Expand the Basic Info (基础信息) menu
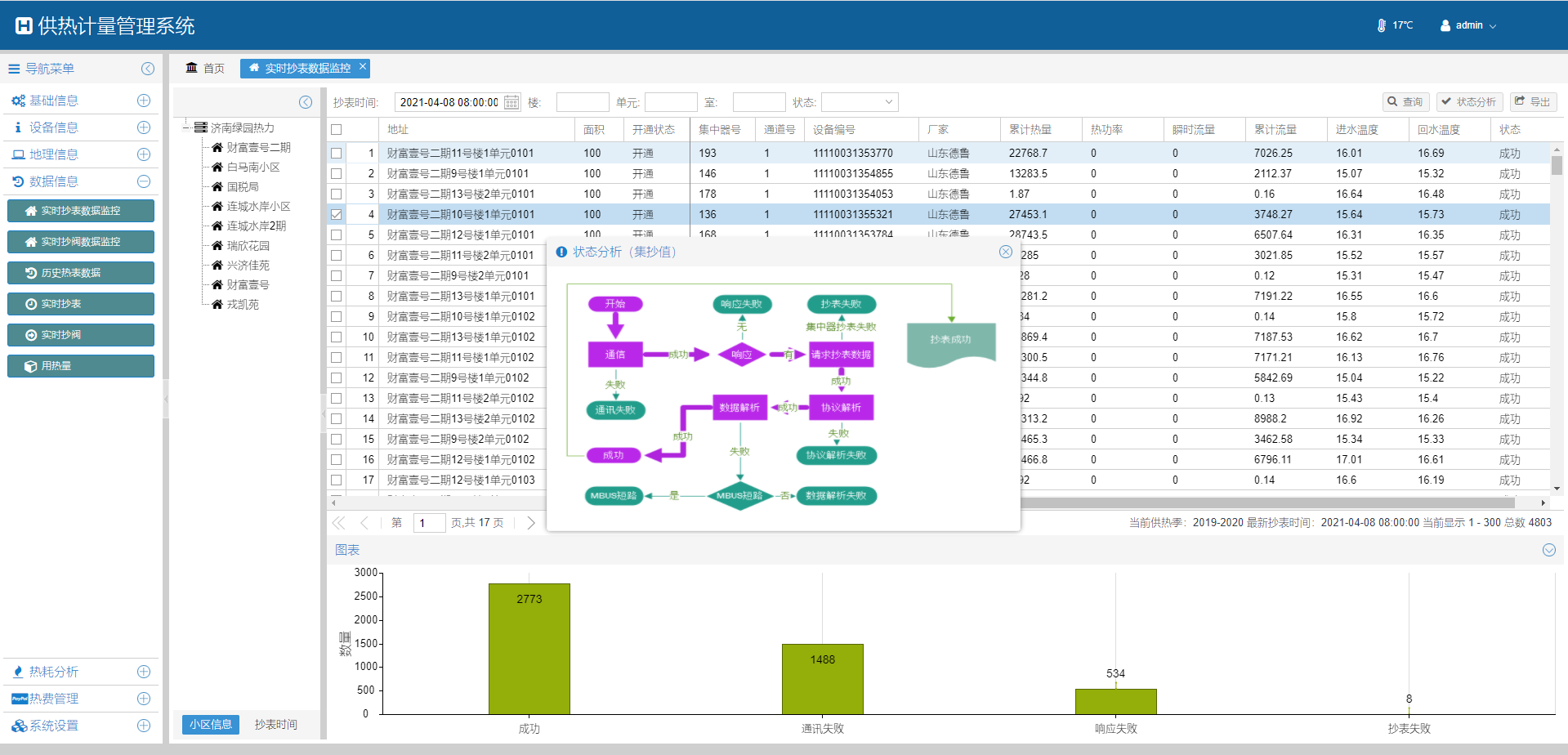1568x755 pixels. [144, 101]
